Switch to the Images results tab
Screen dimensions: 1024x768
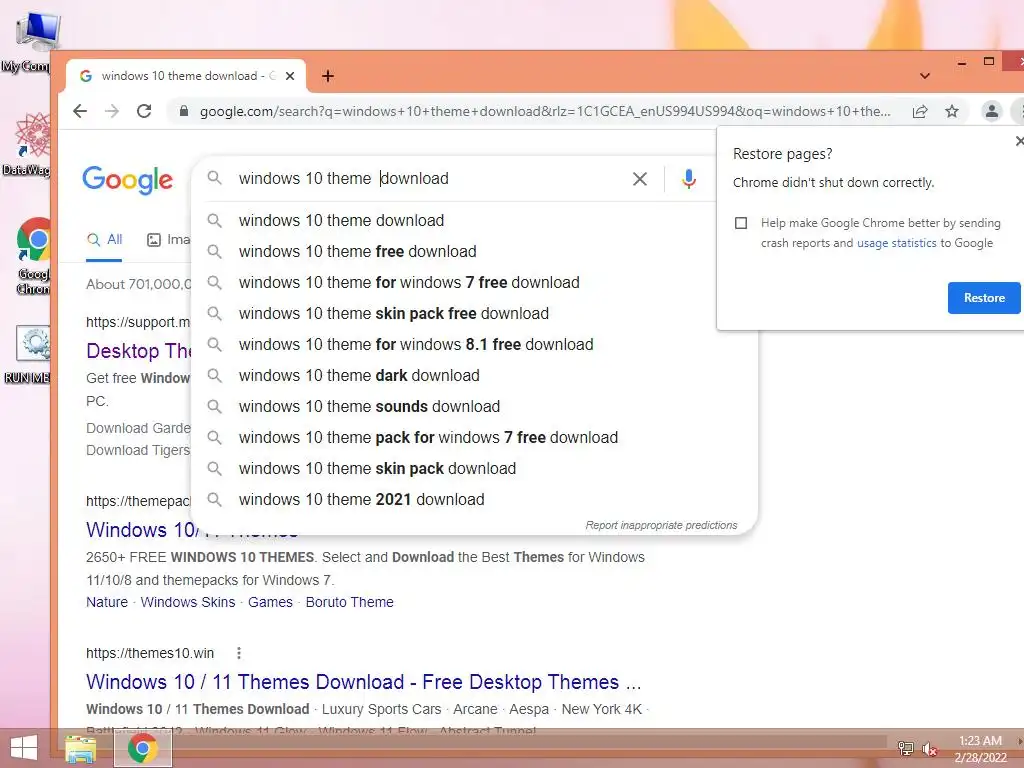click(x=168, y=240)
